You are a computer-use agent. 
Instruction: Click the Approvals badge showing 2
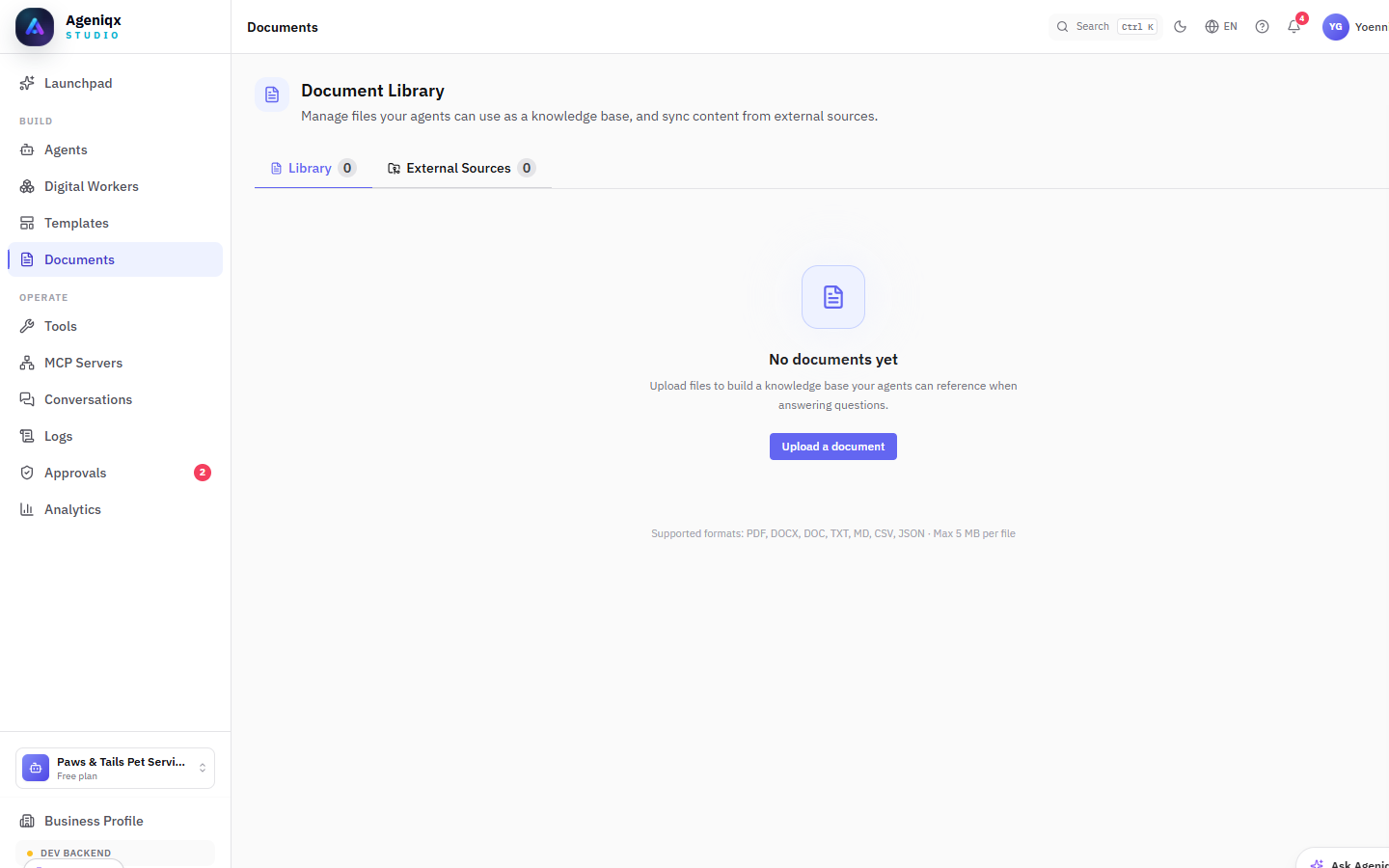coord(203,473)
